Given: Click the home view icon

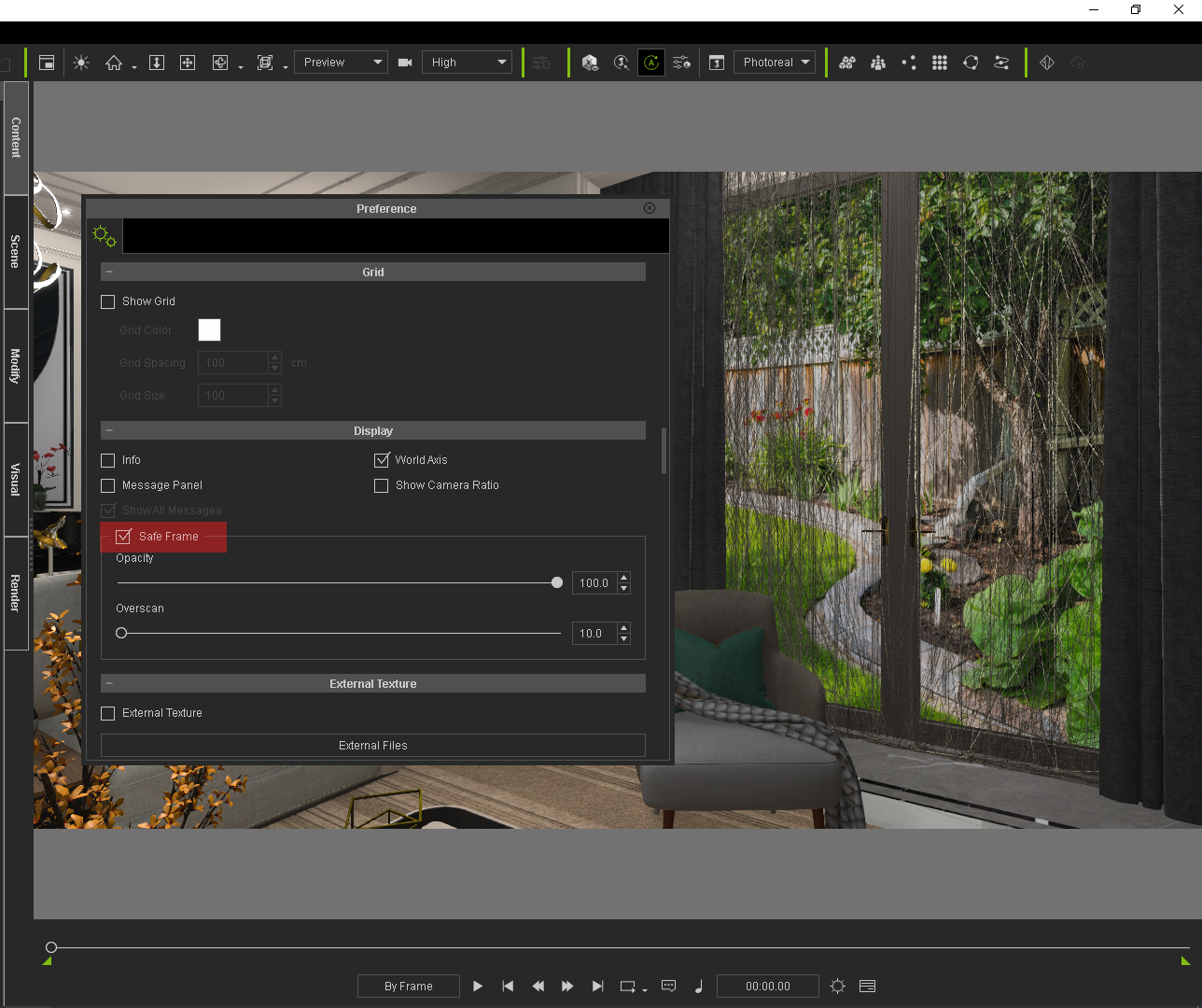Looking at the screenshot, I should (x=114, y=63).
